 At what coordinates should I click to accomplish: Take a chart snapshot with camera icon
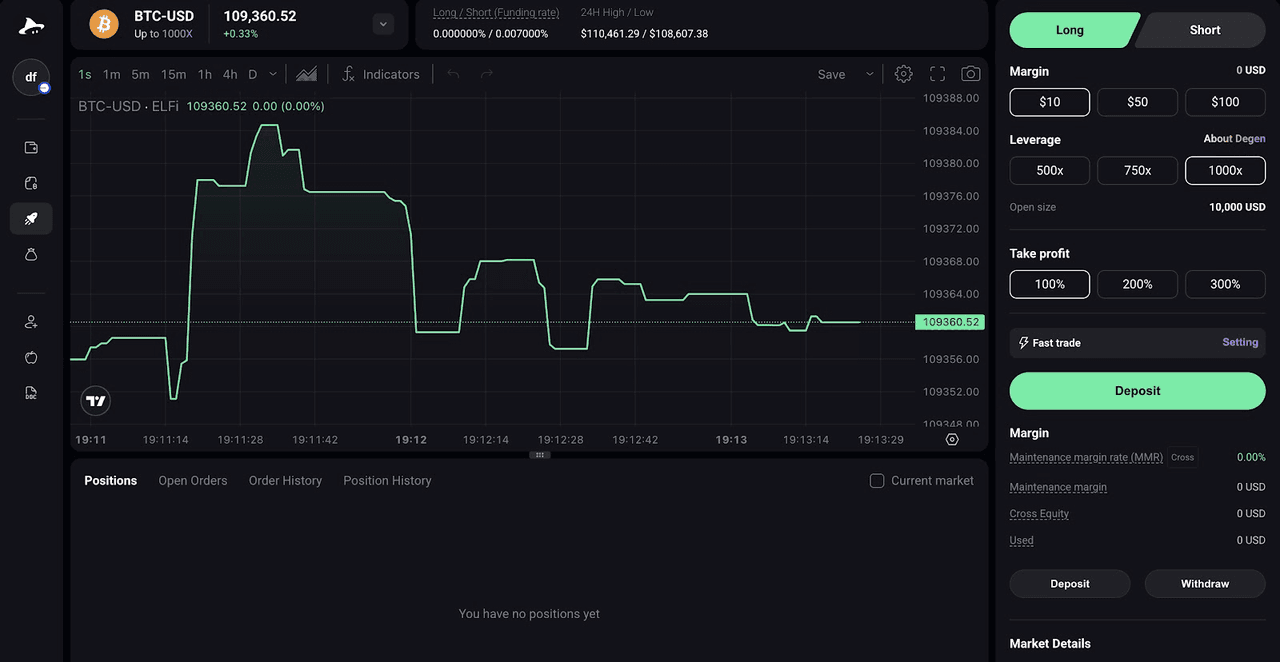pos(971,74)
